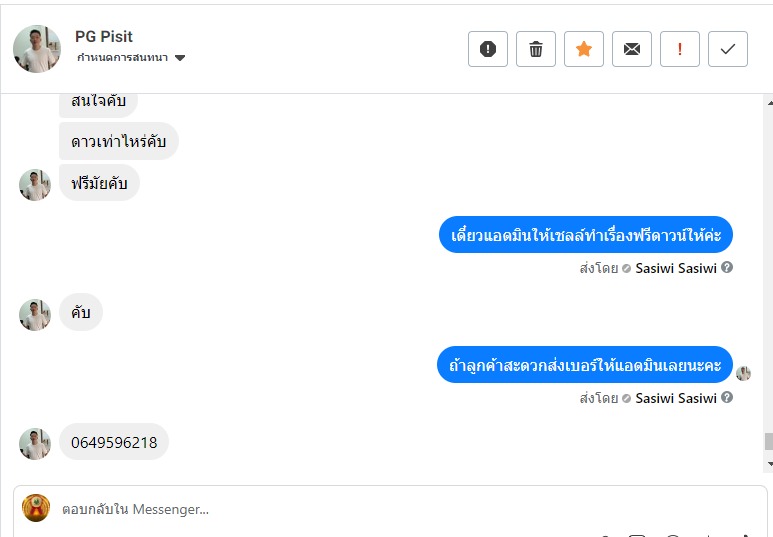Mark conversation unread with envelope icon

(632, 49)
